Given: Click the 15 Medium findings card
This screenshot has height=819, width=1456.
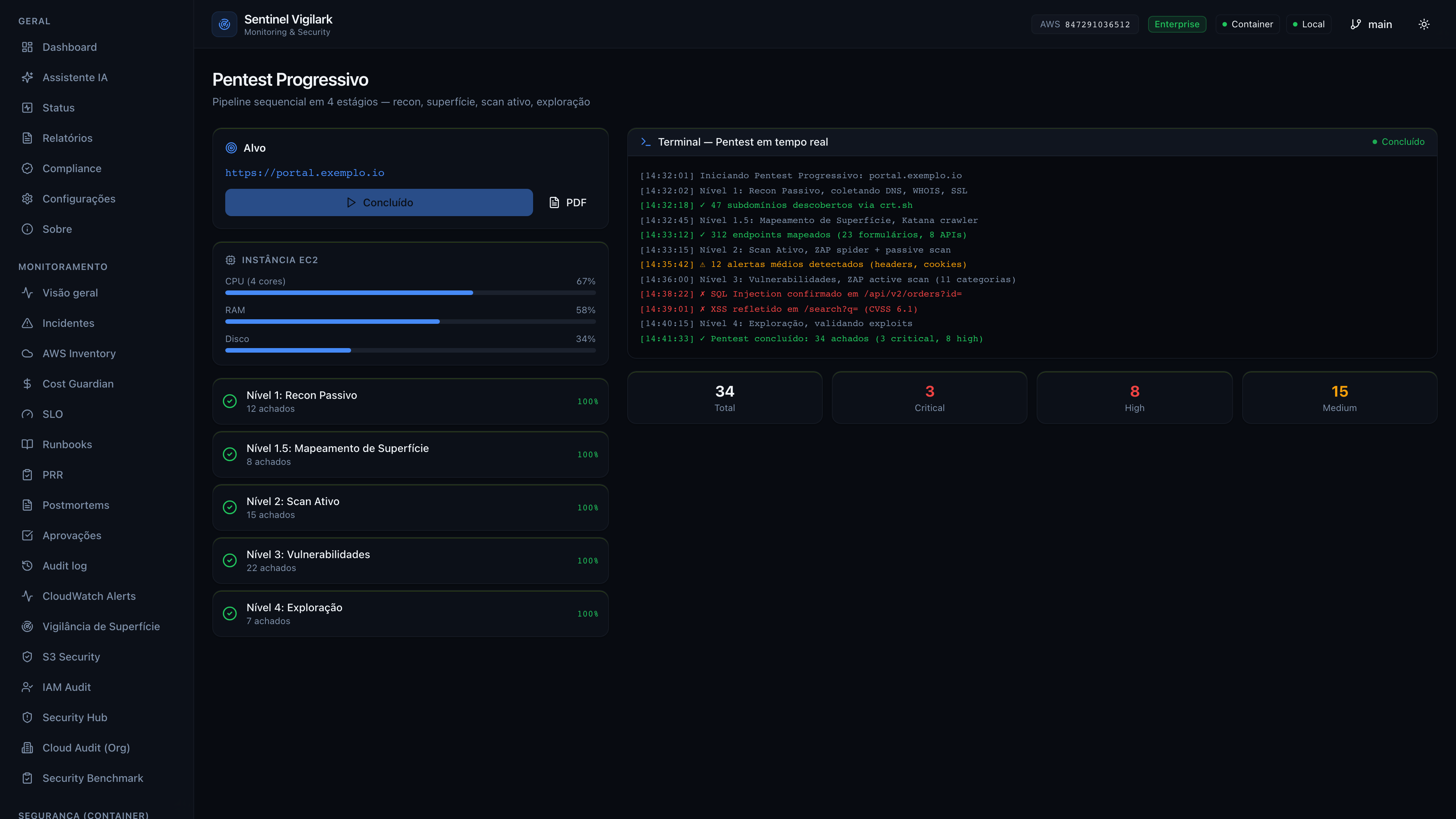Looking at the screenshot, I should point(1340,398).
